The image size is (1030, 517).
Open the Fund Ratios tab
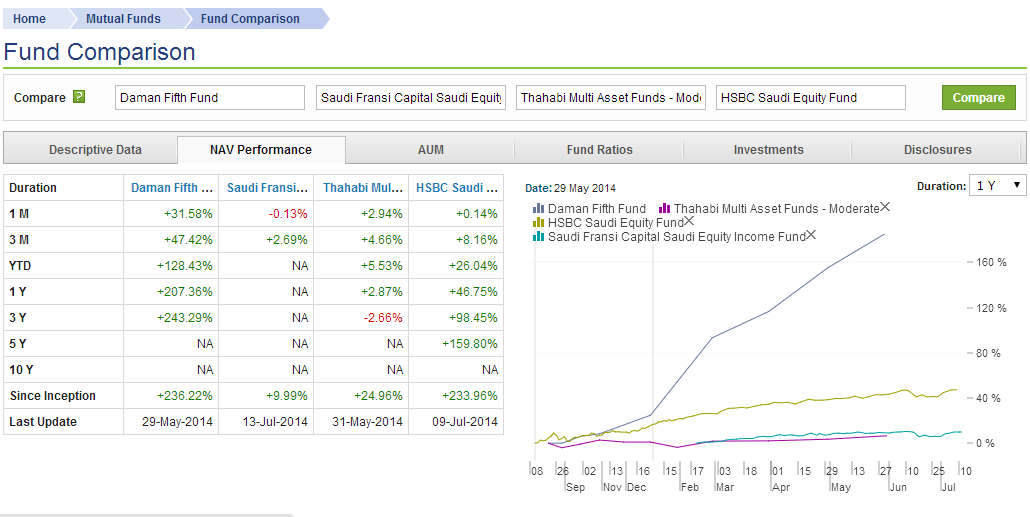pos(599,150)
